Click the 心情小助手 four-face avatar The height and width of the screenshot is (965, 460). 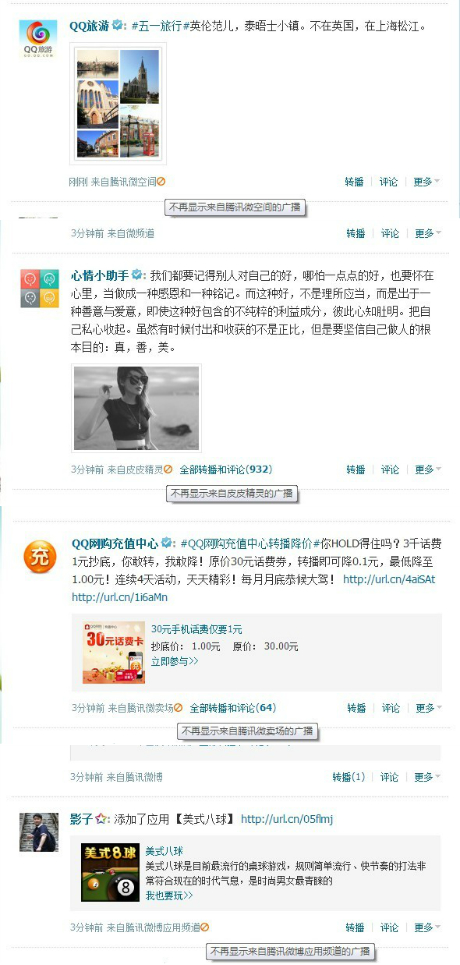tap(39, 288)
